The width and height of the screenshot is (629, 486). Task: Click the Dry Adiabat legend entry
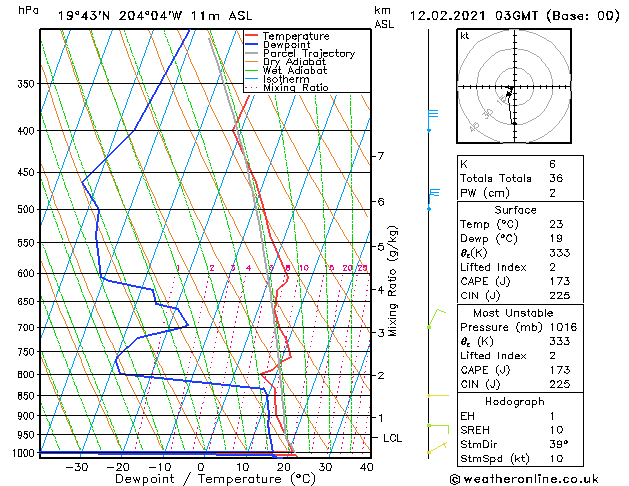(293, 62)
